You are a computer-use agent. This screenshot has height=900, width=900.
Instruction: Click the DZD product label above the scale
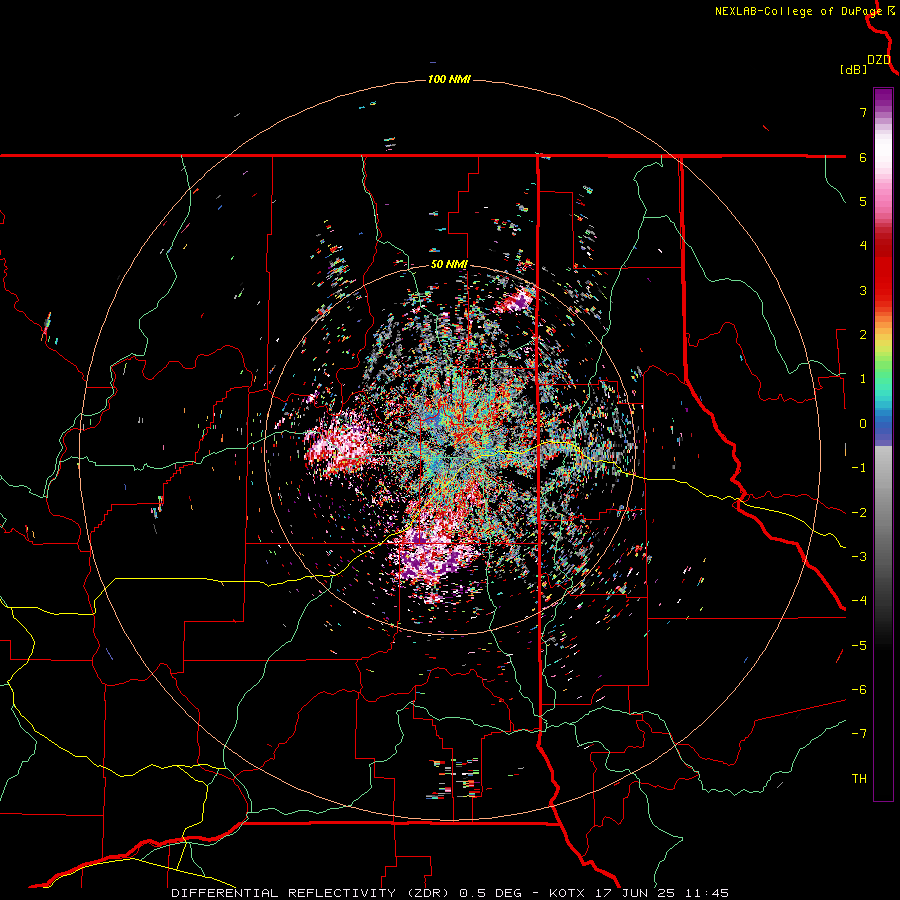[x=879, y=60]
